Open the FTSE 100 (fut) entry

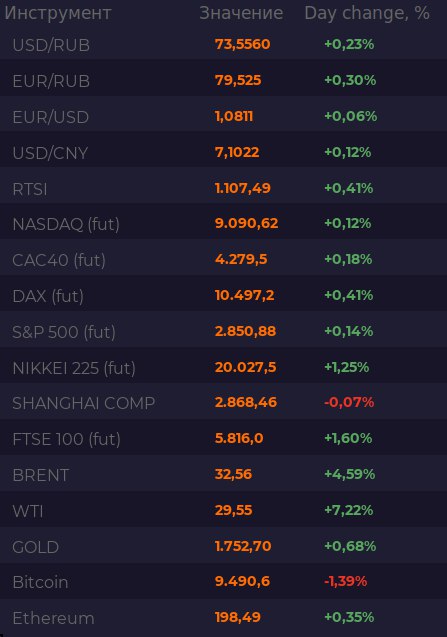click(66, 439)
